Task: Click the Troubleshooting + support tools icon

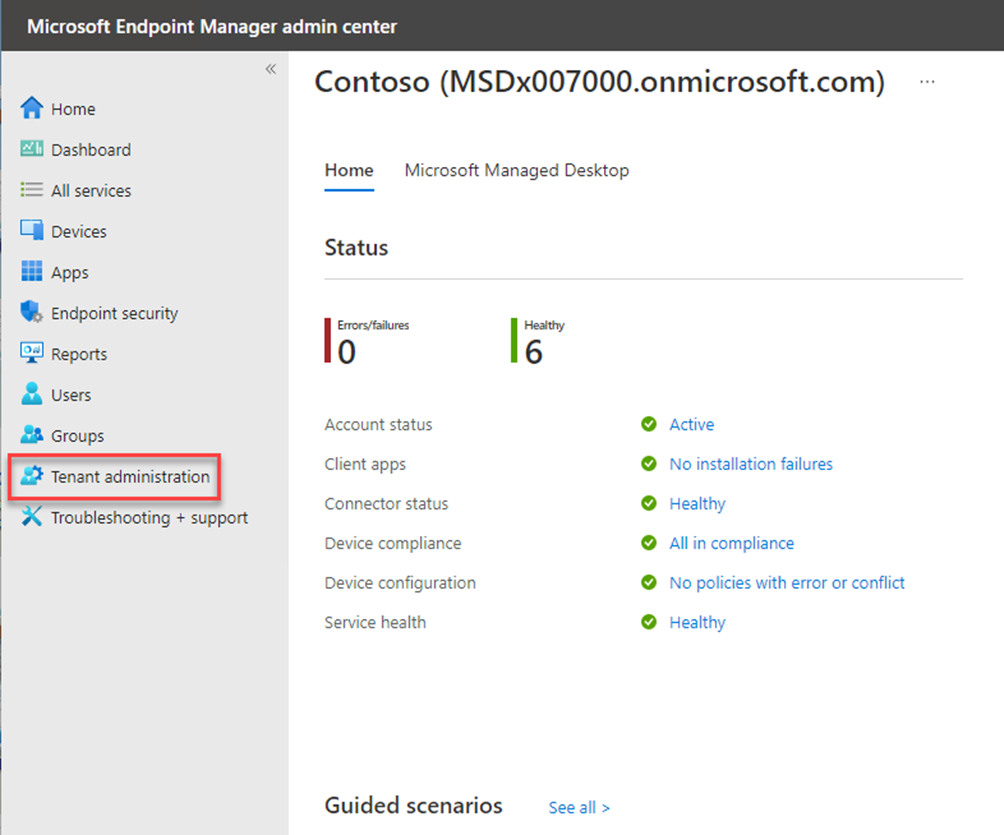Action: (31, 516)
